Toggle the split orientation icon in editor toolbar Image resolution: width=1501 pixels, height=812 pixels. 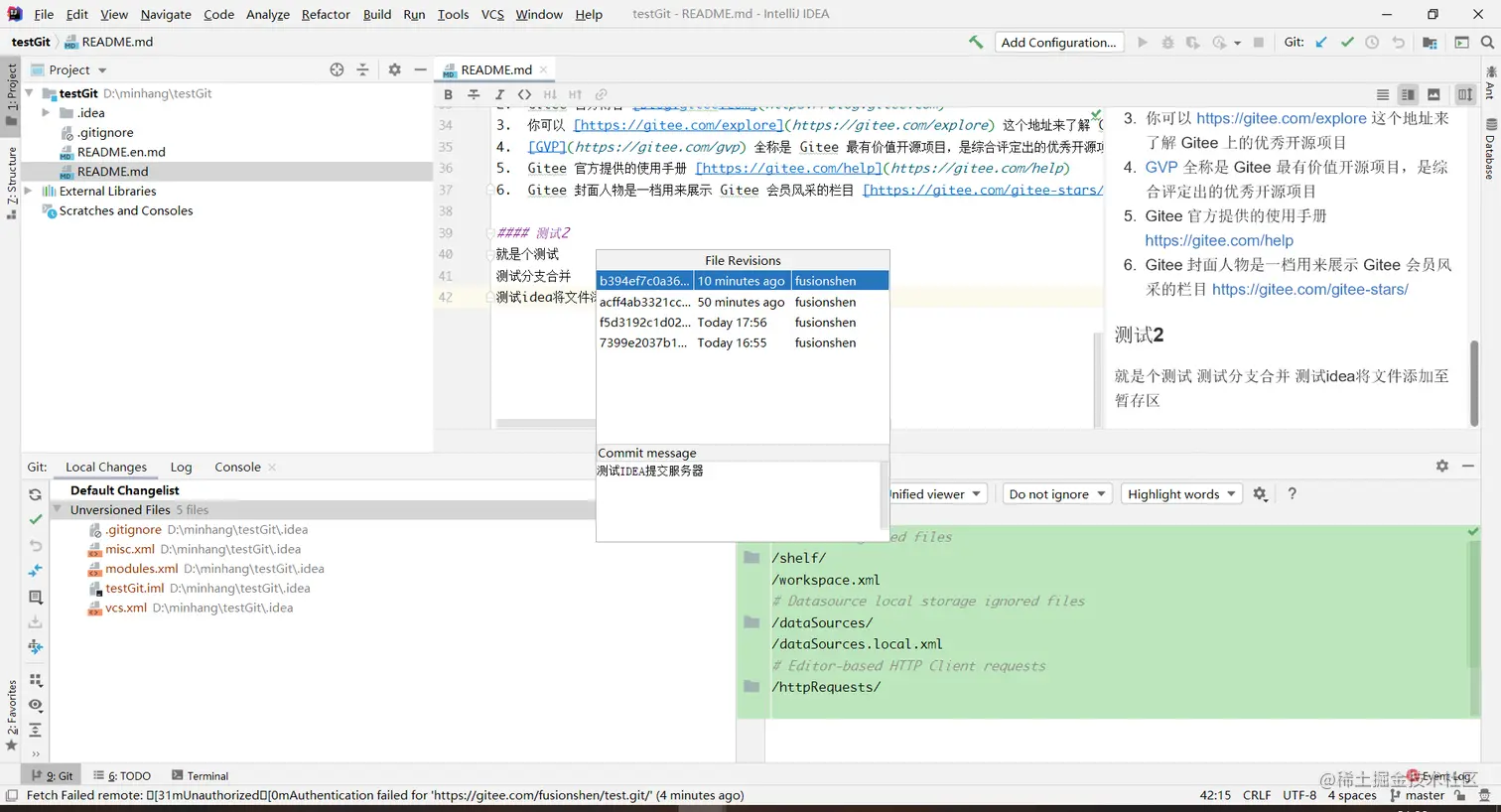click(x=1464, y=94)
